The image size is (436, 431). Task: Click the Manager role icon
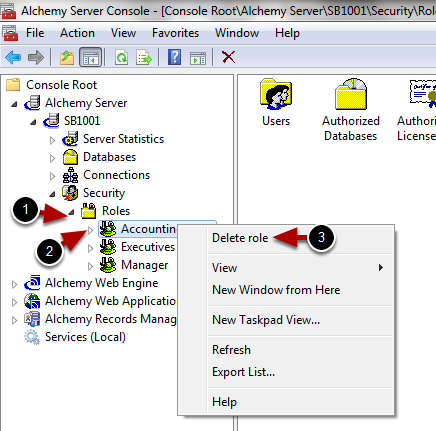click(108, 265)
